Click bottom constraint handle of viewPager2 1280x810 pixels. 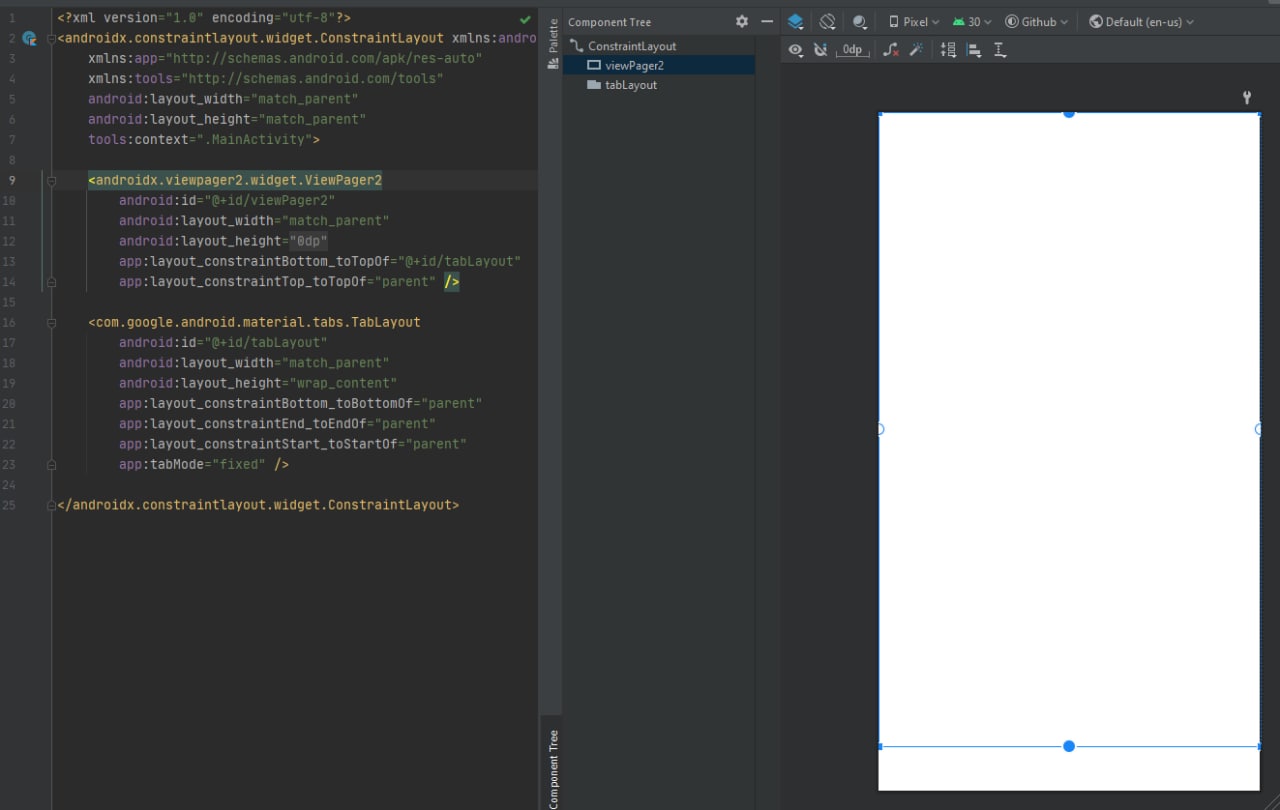[x=1069, y=746]
